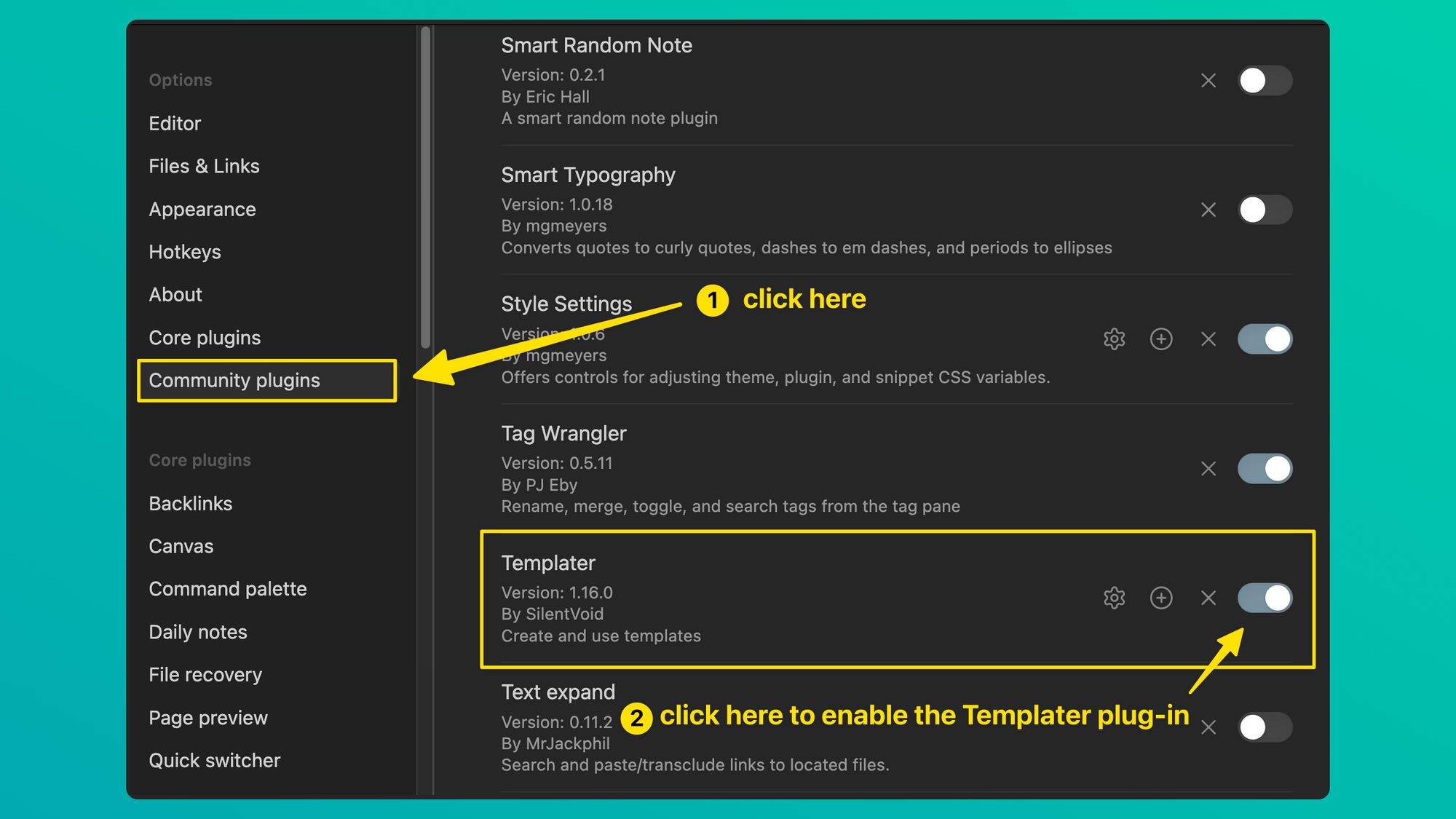Viewport: 1456px width, 819px height.
Task: Enable the Text expand toggle
Action: (1265, 727)
